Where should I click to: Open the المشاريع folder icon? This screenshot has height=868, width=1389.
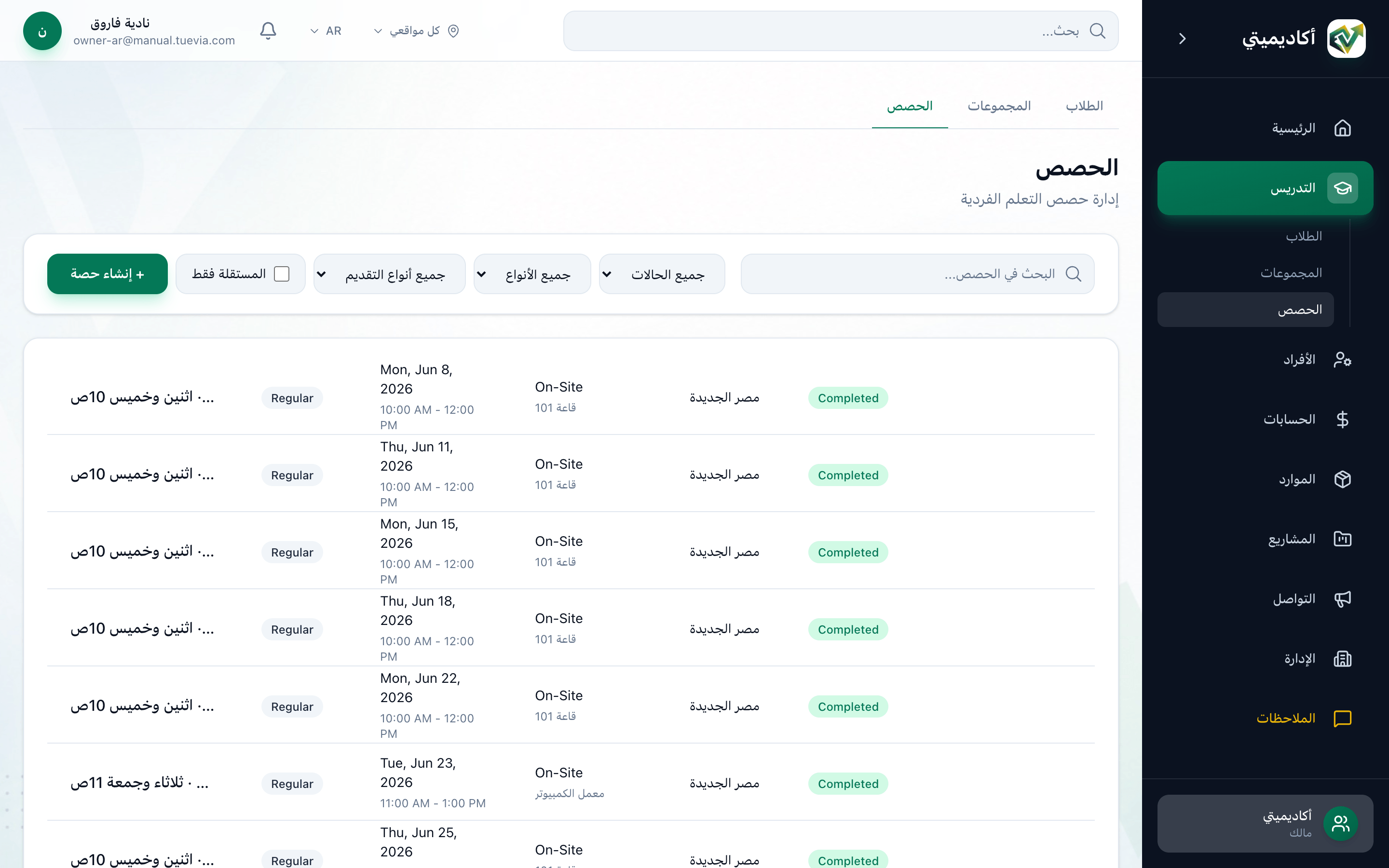(1342, 539)
